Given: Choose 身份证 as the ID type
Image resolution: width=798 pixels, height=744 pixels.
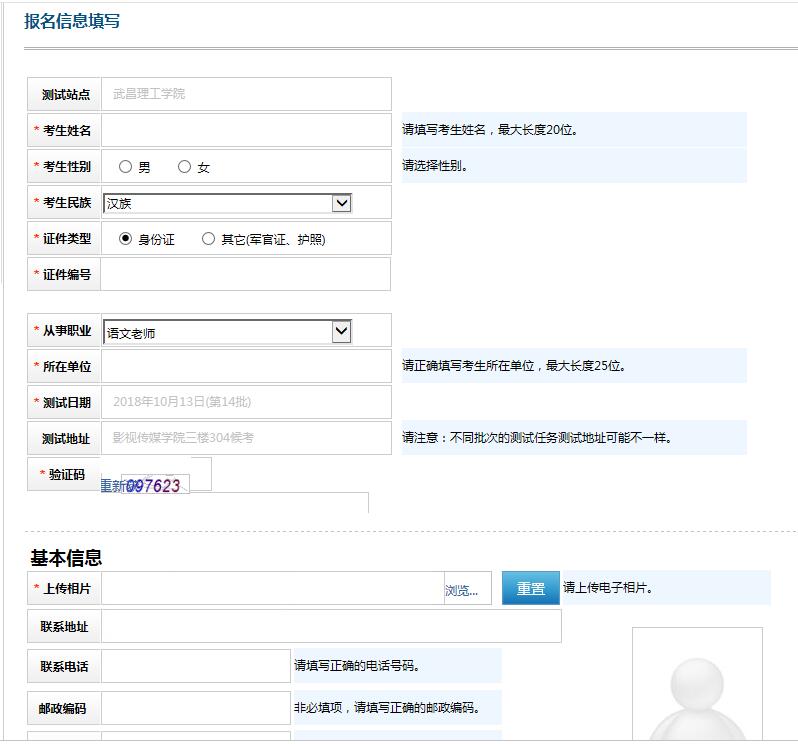Looking at the screenshot, I should 126,239.
